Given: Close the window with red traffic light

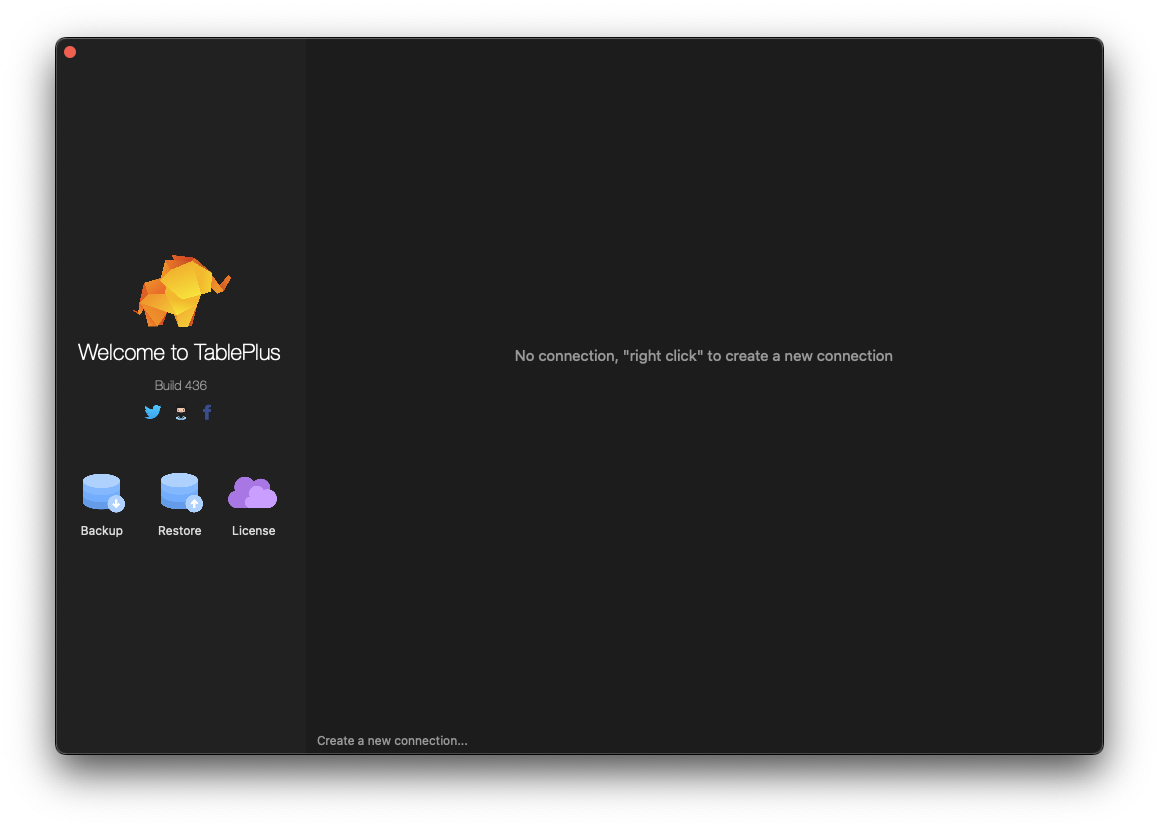Looking at the screenshot, I should (70, 51).
